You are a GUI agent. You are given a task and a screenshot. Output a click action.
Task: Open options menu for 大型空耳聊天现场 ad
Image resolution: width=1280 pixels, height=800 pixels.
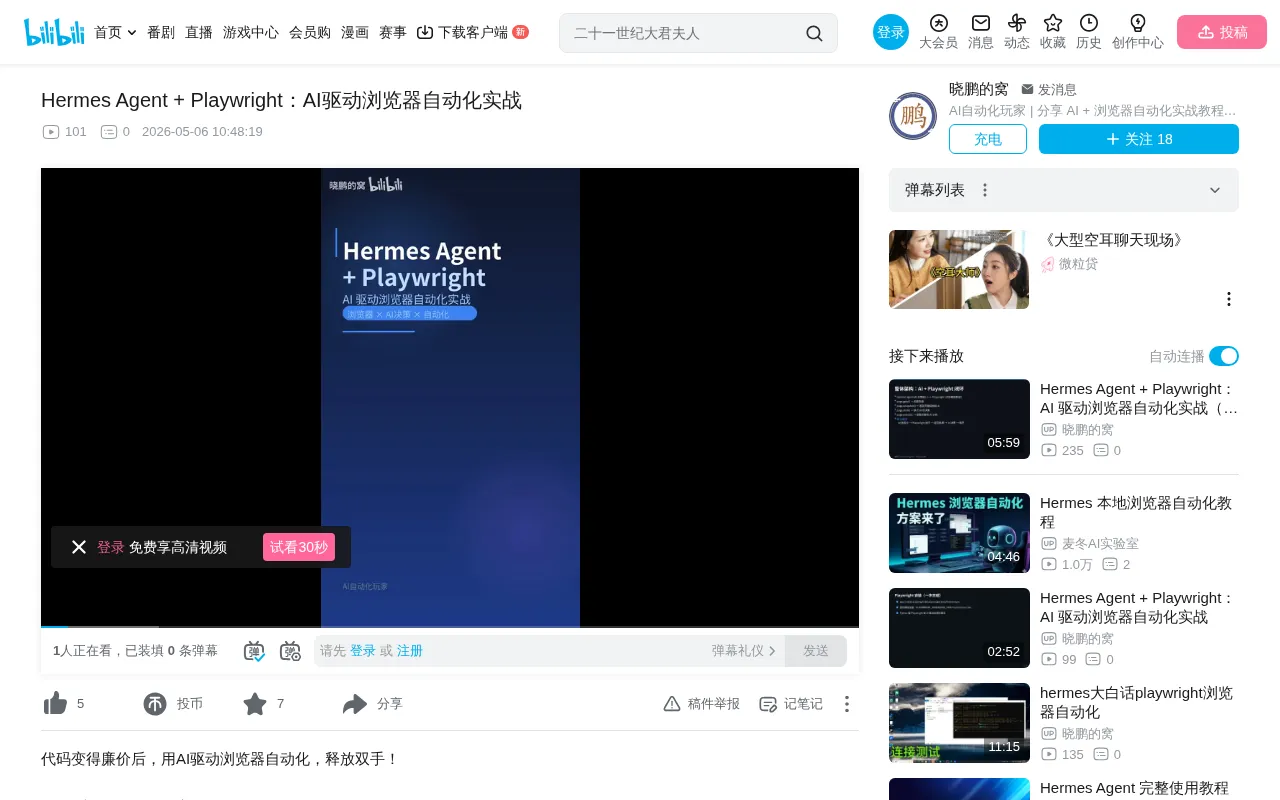tap(1229, 299)
